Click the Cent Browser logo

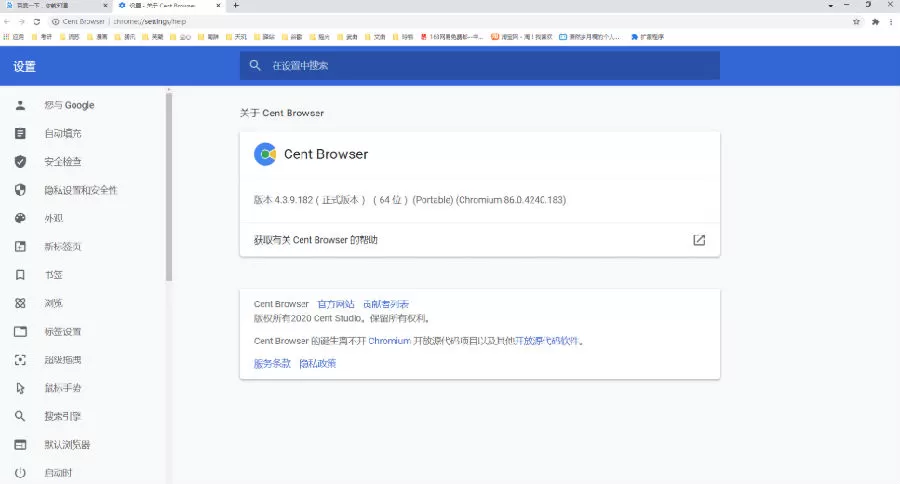pyautogui.click(x=265, y=154)
